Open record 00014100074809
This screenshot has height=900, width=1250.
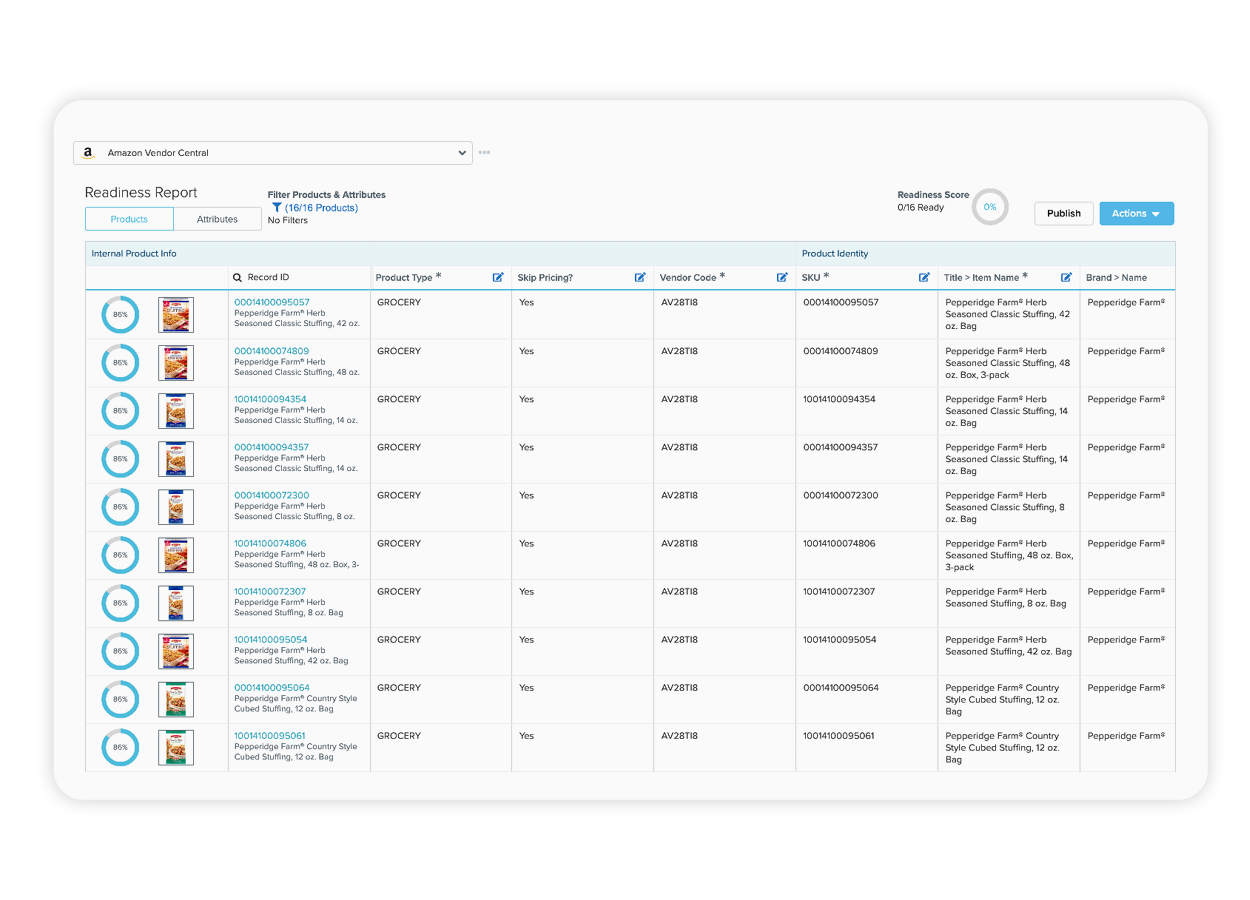coord(272,351)
